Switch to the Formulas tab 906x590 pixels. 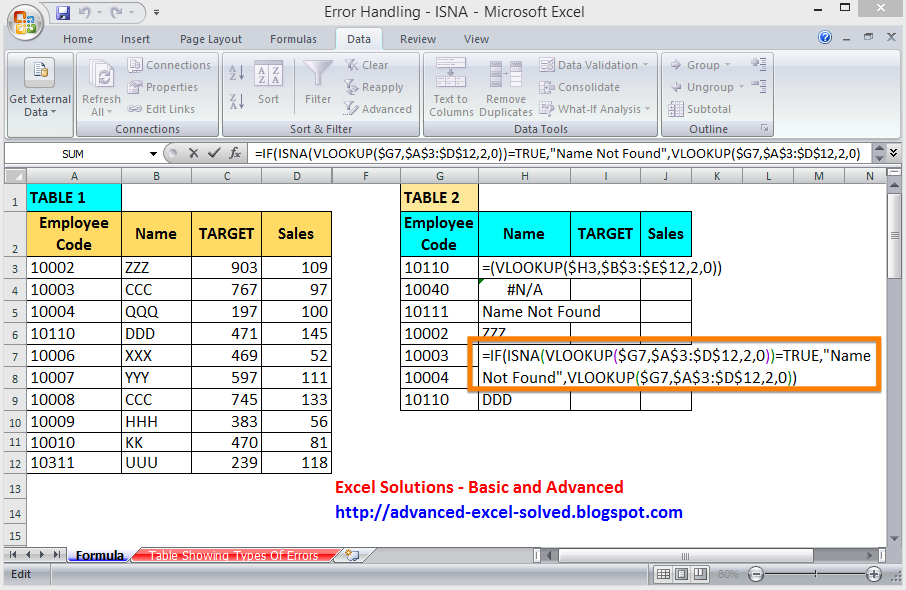[x=294, y=39]
